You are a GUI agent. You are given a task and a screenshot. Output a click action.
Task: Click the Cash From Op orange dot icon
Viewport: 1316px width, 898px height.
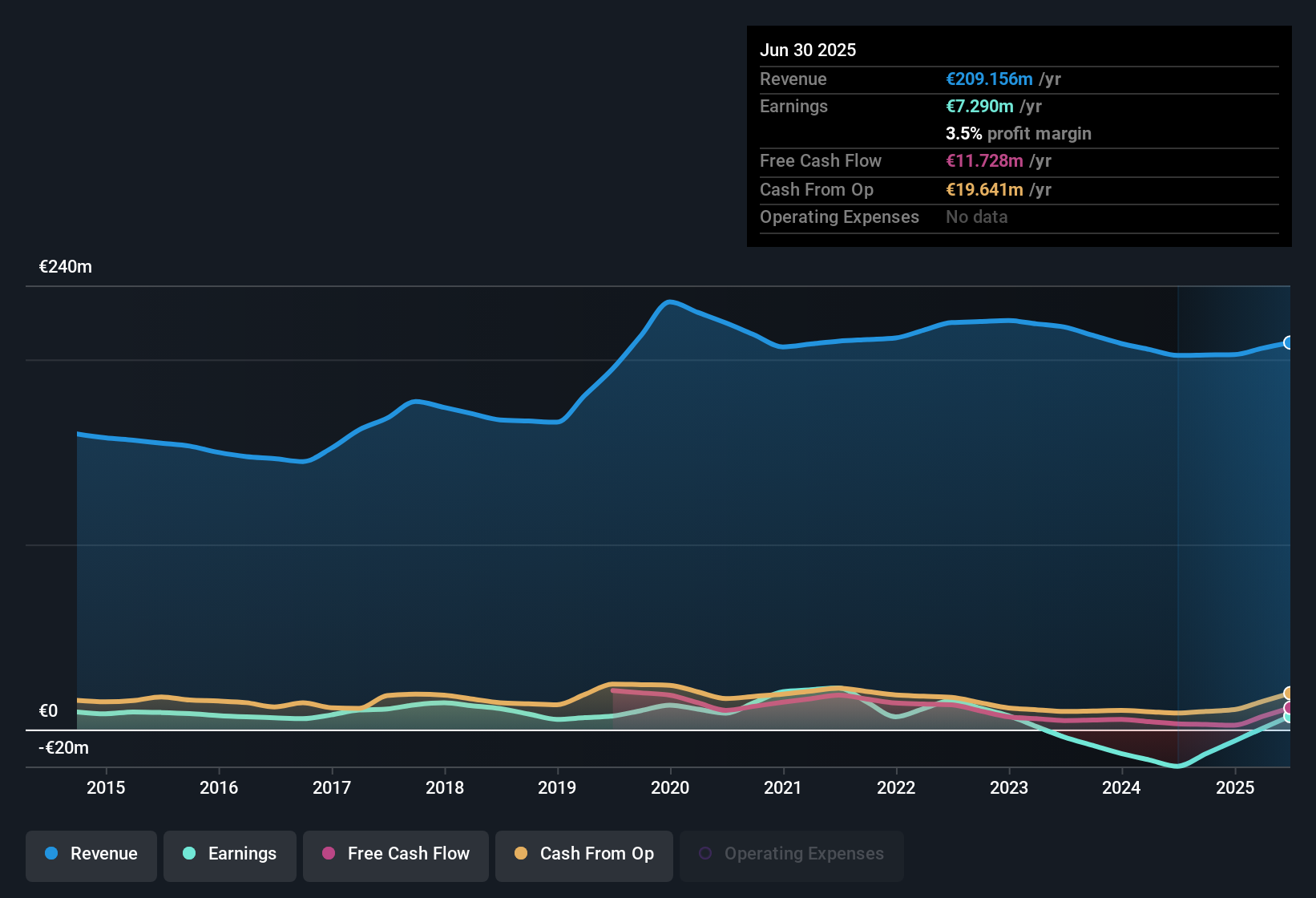[x=521, y=855]
